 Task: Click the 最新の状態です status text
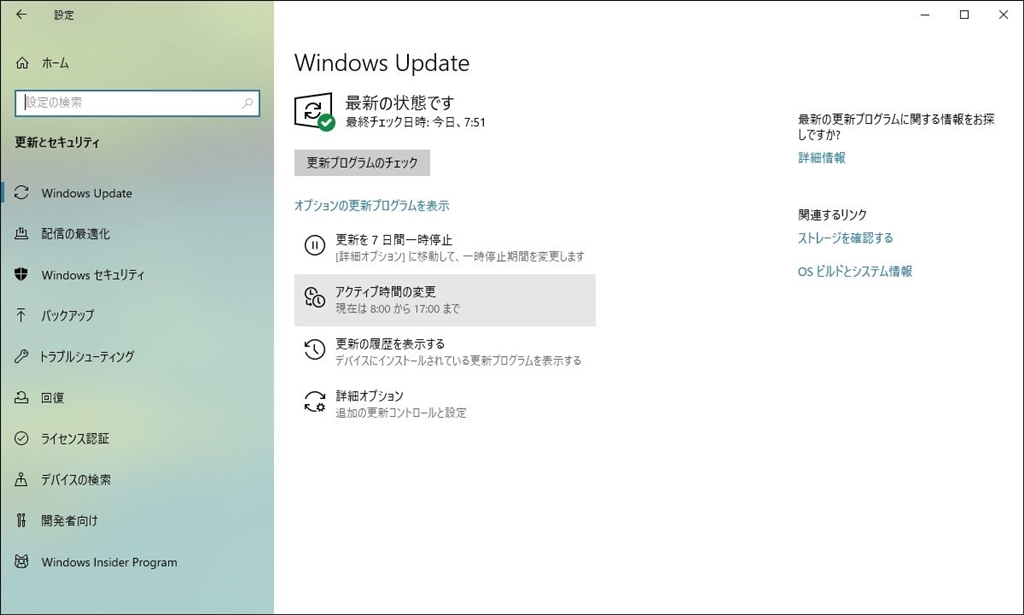pos(399,102)
